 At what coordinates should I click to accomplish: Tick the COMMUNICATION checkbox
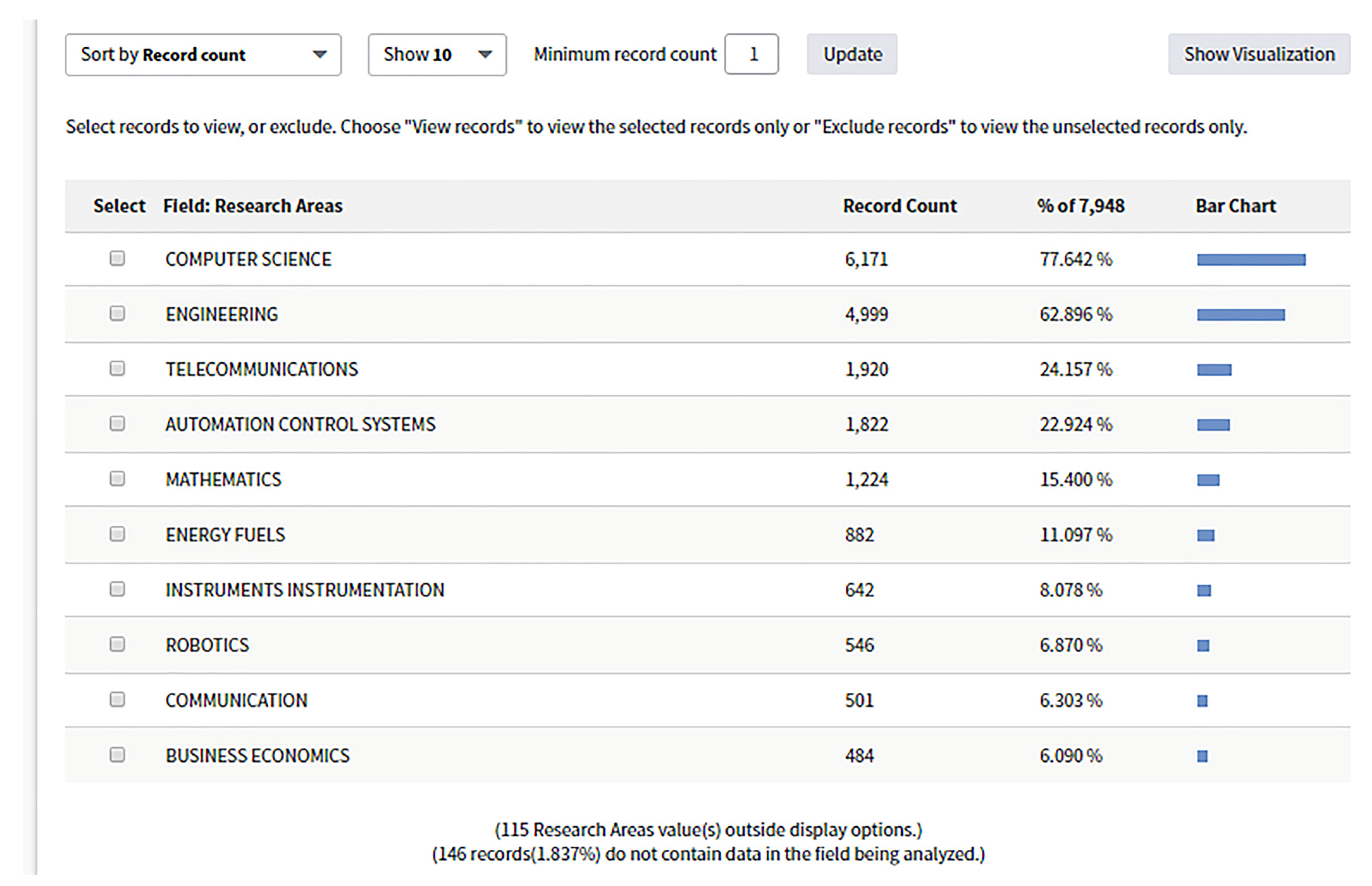(x=117, y=699)
